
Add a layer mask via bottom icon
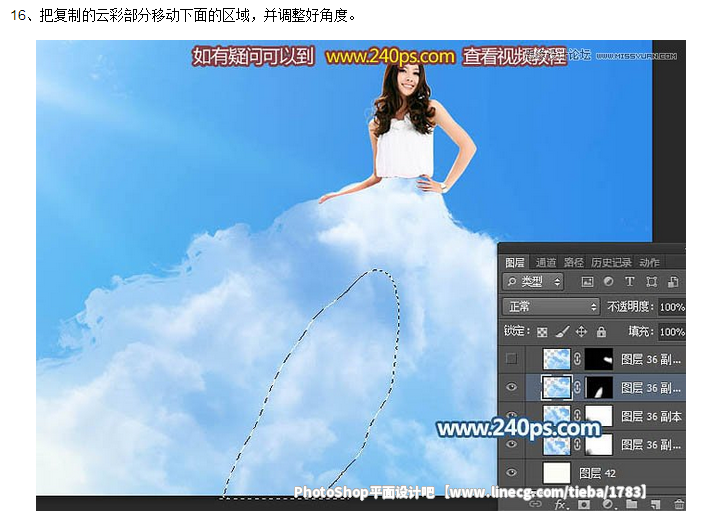pyautogui.click(x=584, y=505)
